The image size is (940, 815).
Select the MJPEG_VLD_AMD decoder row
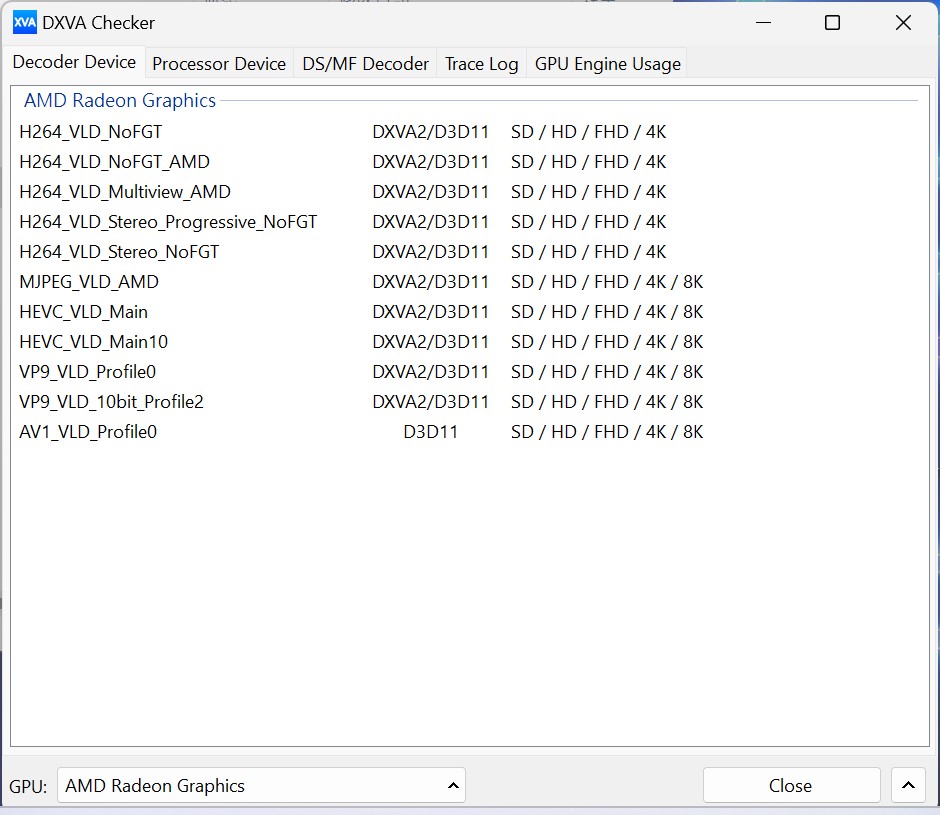coord(89,282)
